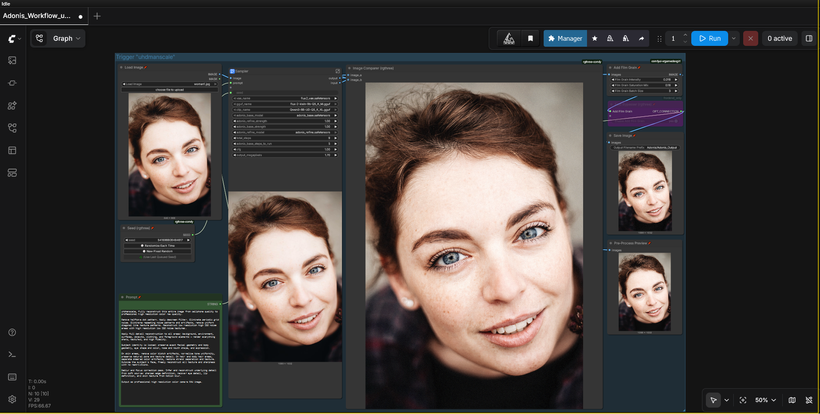Decrease the batch count stepper
The height and width of the screenshot is (414, 820).
click(x=685, y=42)
